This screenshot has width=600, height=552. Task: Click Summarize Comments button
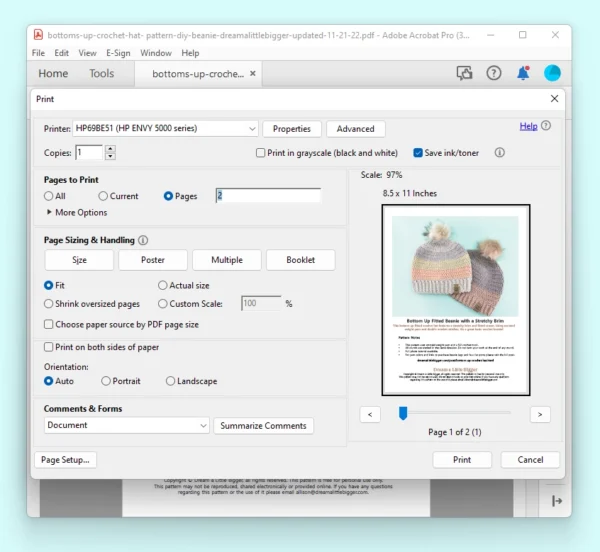pyautogui.click(x=263, y=426)
